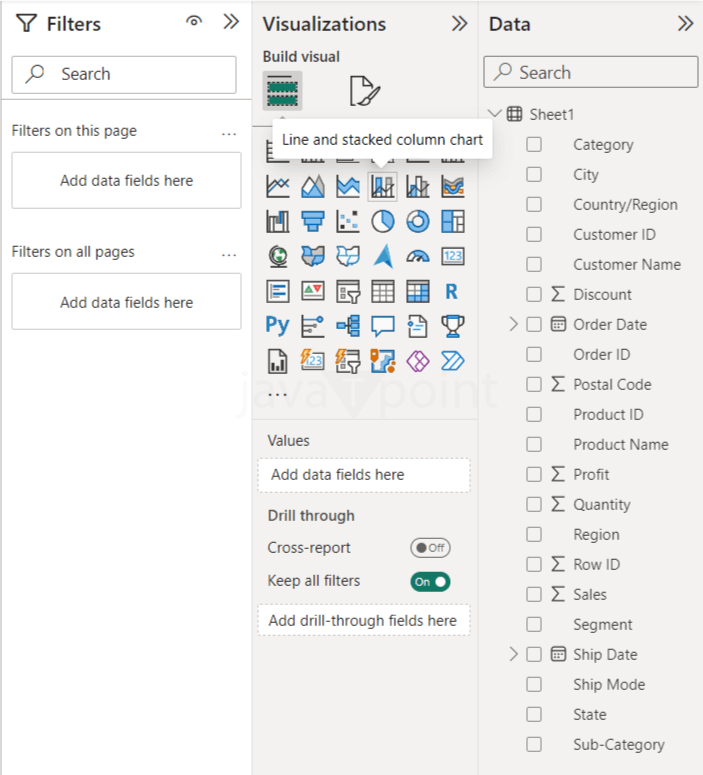Tick the Profit field checkbox
Screen dimensions: 703x775
click(x=534, y=474)
